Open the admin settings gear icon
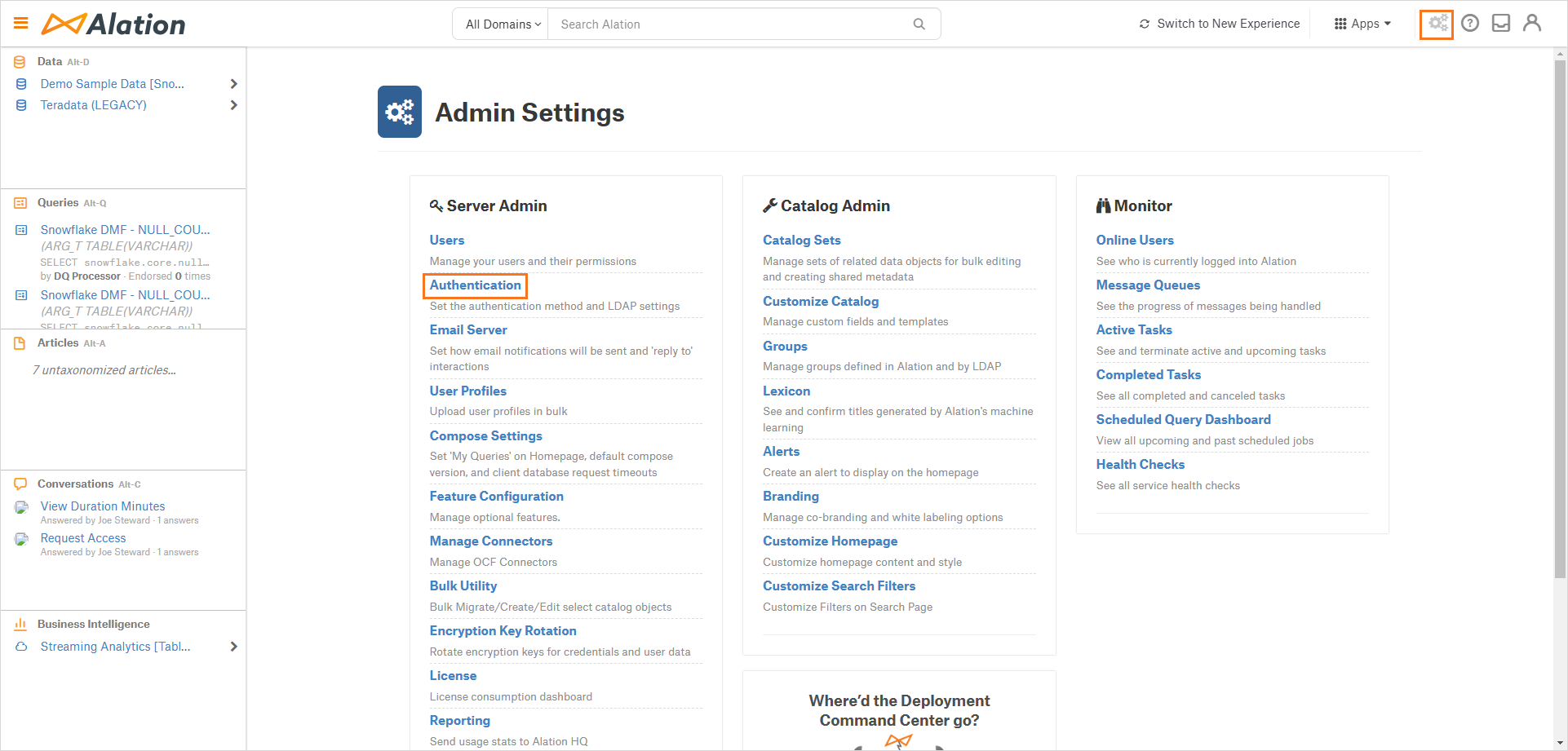Viewport: 1568px width, 751px height. point(1437,24)
